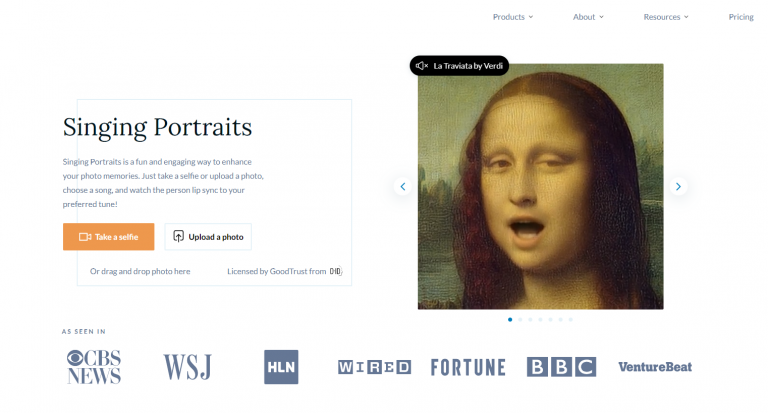768x413 pixels.
Task: Select the first carousel dot
Action: coord(510,319)
